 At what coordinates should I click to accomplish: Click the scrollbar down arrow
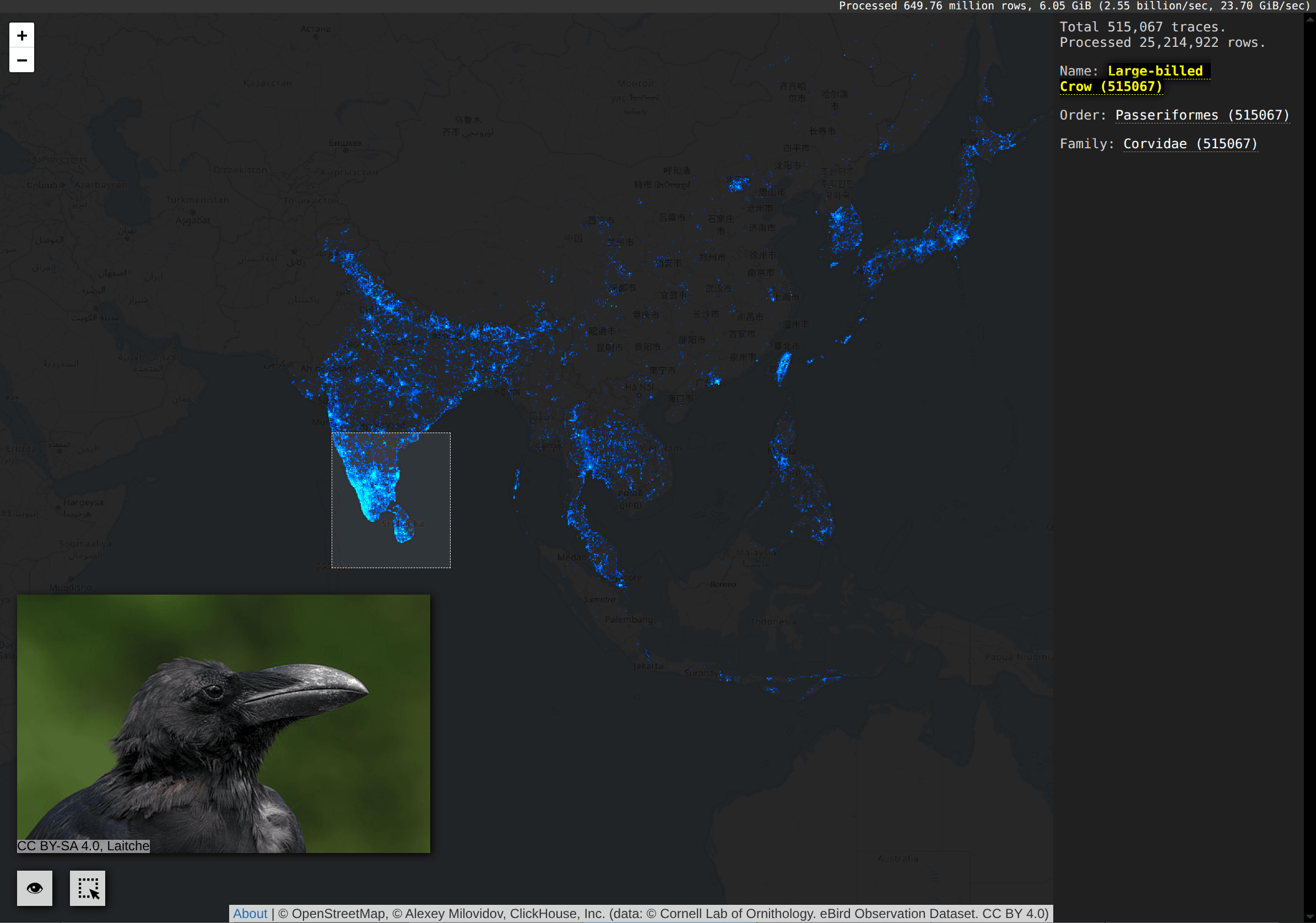coord(1310,917)
